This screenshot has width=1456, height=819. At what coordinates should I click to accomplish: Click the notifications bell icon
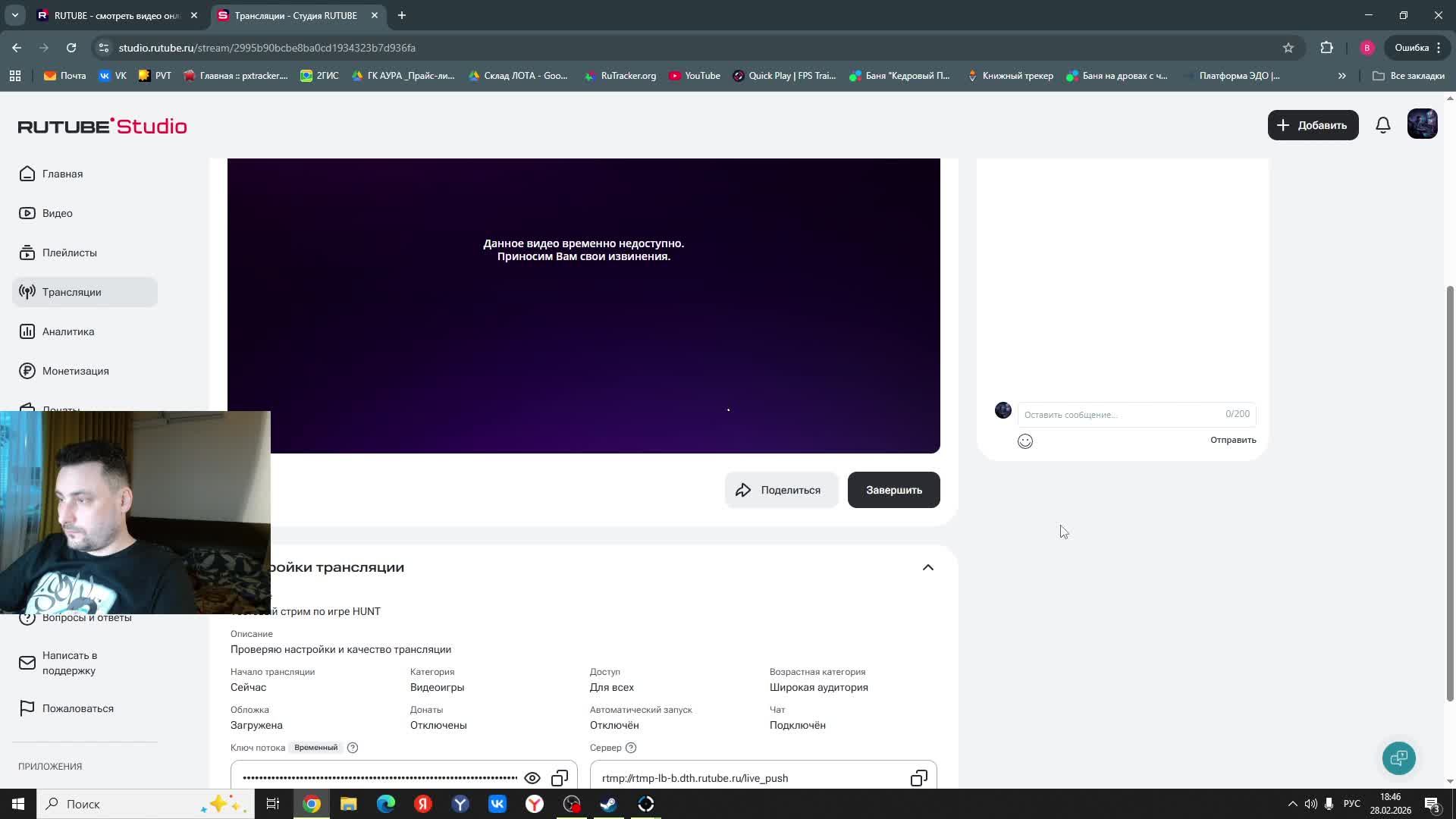1382,125
